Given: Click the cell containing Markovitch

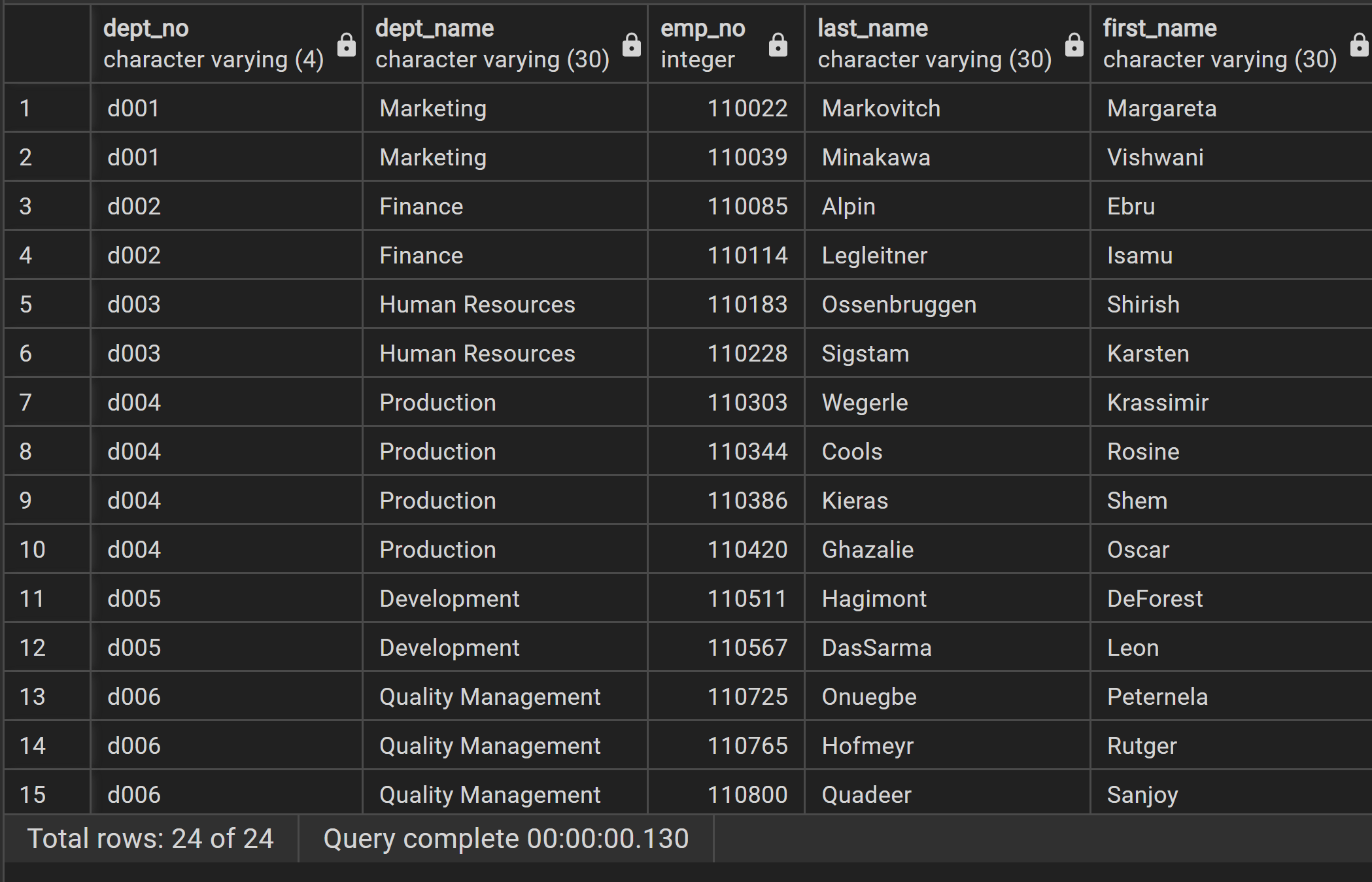Looking at the screenshot, I should (x=948, y=108).
